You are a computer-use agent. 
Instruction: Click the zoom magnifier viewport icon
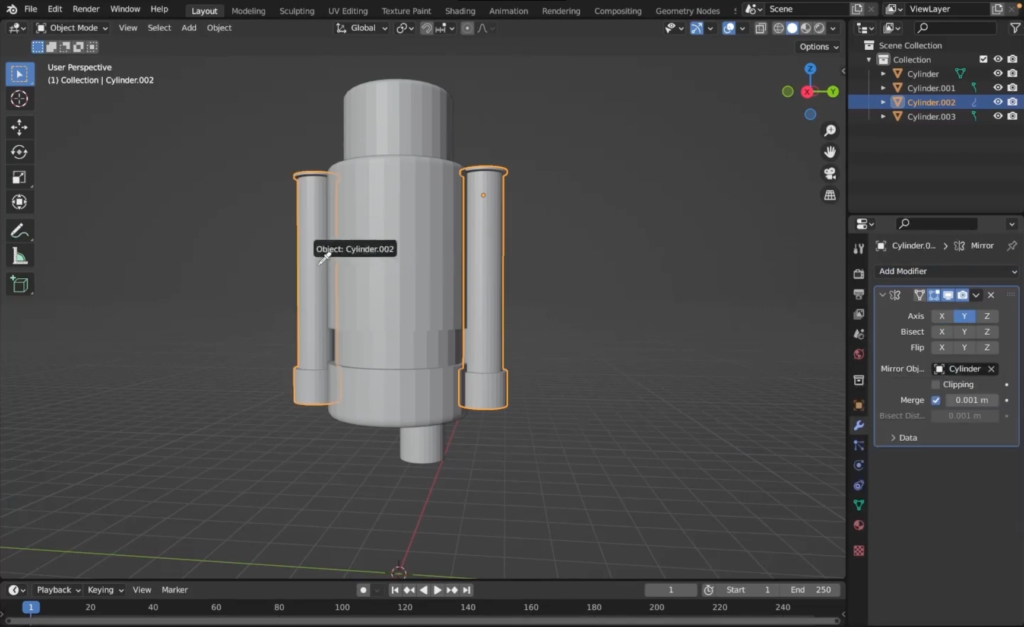(830, 131)
